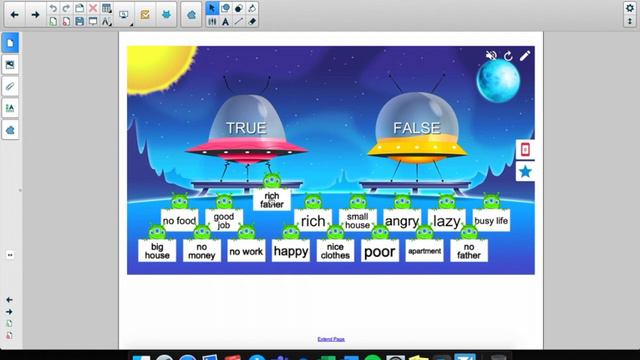Undo the last action
Viewport: 640px width, 360px height.
point(53,8)
